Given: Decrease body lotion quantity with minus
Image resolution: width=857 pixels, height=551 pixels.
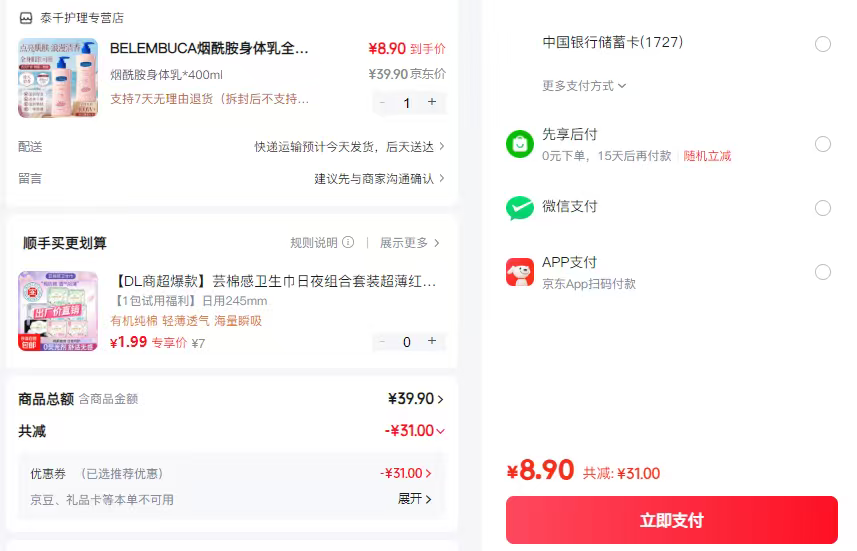Looking at the screenshot, I should tap(382, 102).
